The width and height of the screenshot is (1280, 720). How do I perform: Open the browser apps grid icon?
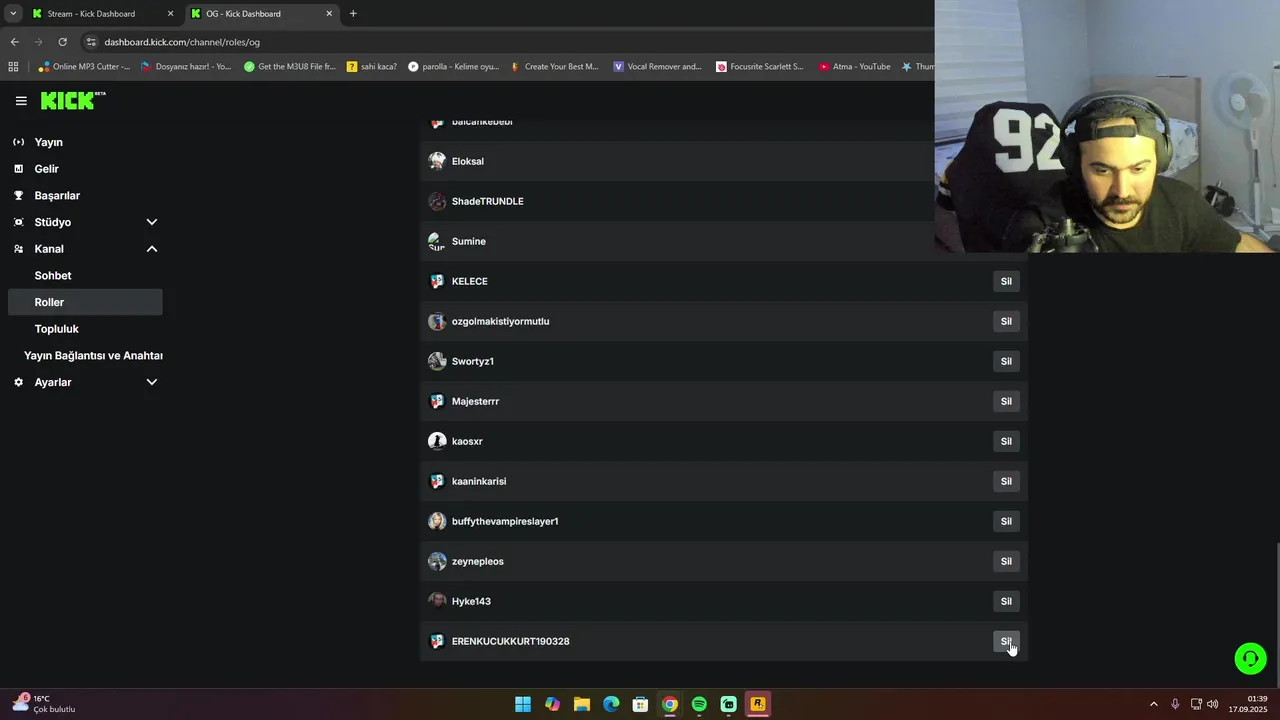tap(13, 67)
